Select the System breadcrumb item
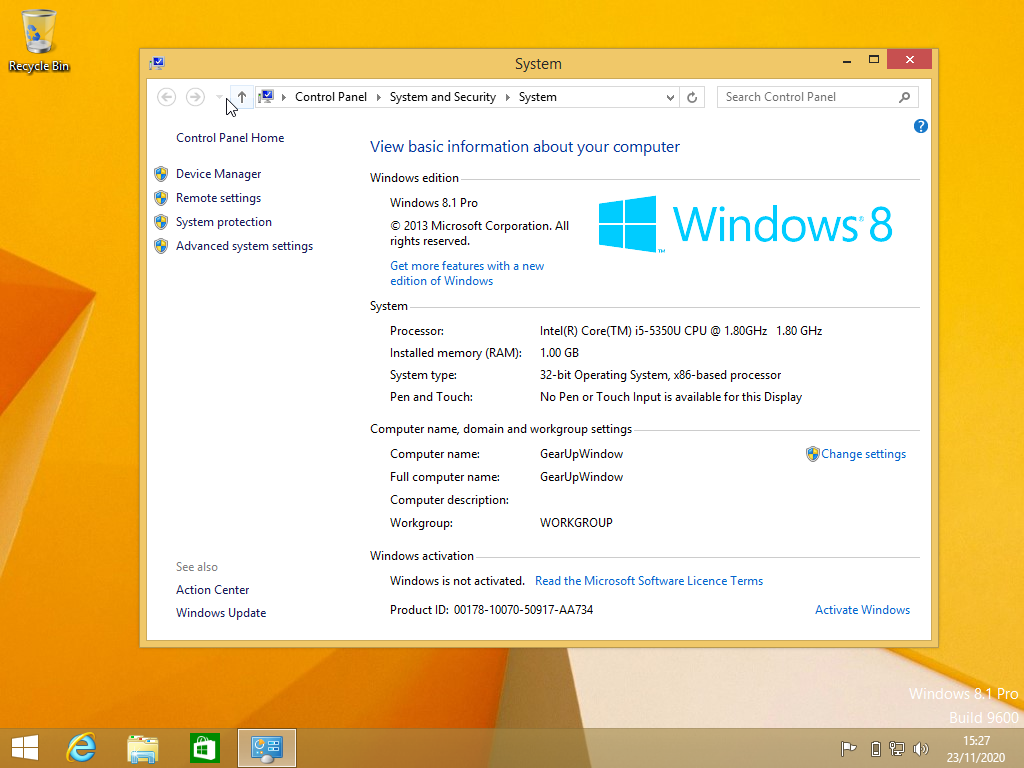This screenshot has height=768, width=1024. point(537,97)
